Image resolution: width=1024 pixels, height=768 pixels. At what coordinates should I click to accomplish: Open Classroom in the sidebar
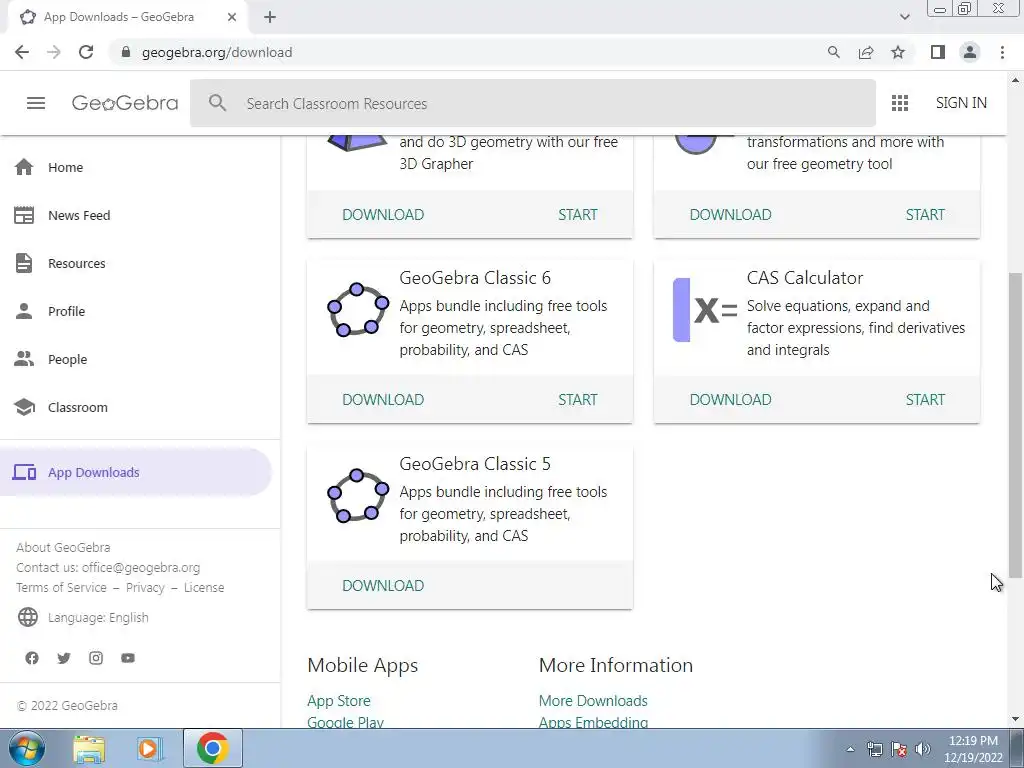78,407
